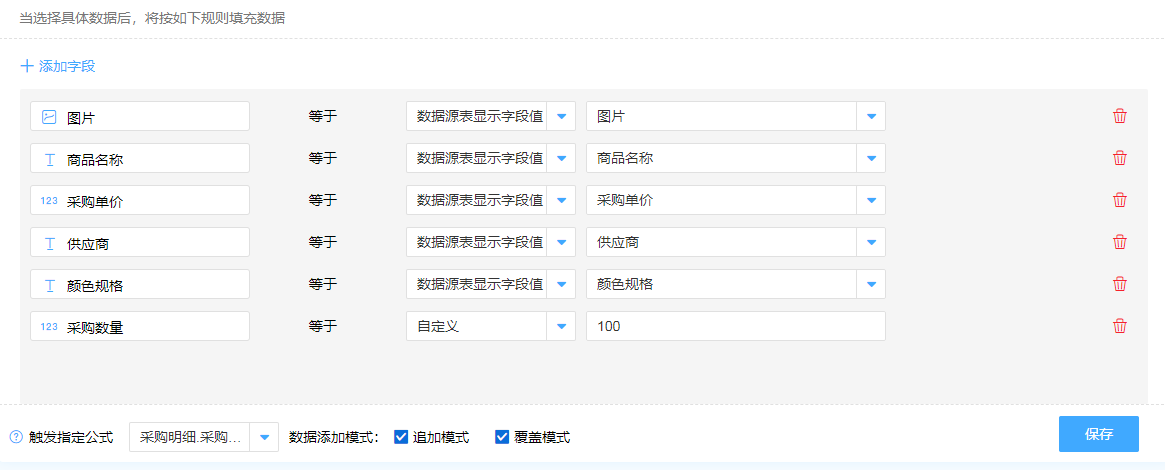
Task: Expand 数据源表显示字段值 dropdown in 图片 row
Action: (561, 116)
